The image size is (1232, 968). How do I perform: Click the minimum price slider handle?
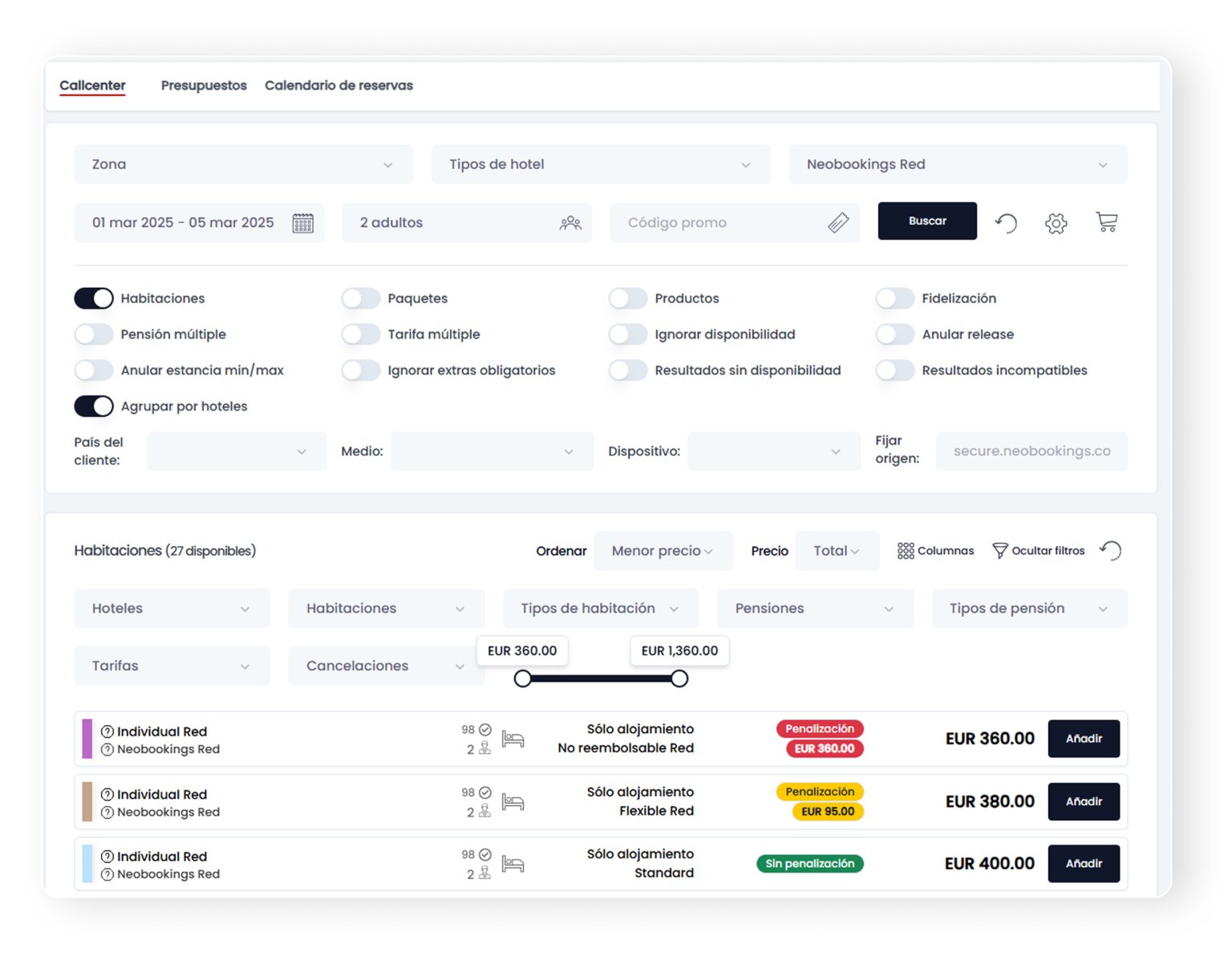(522, 679)
